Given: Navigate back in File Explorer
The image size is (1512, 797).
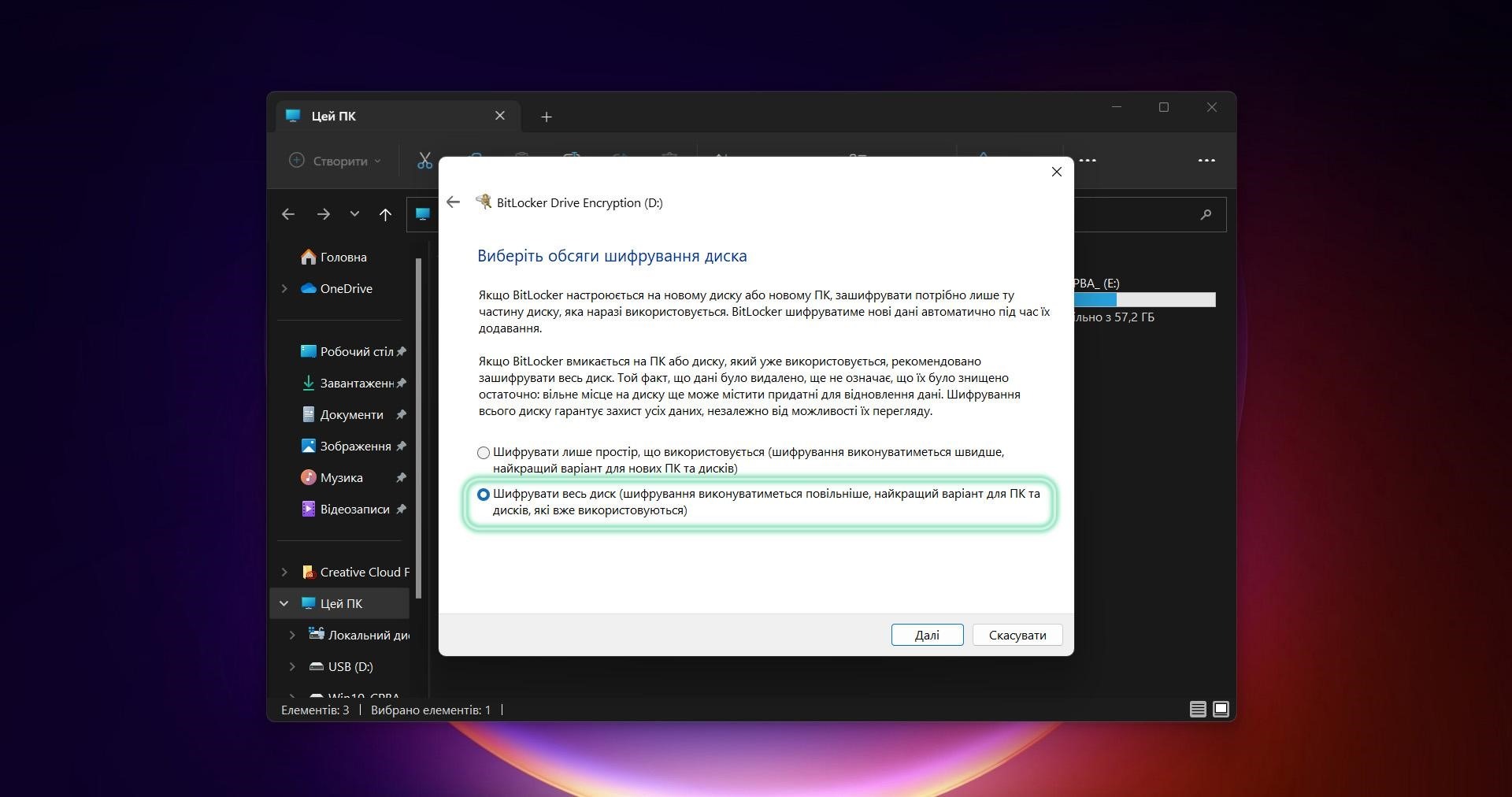Looking at the screenshot, I should point(288,214).
